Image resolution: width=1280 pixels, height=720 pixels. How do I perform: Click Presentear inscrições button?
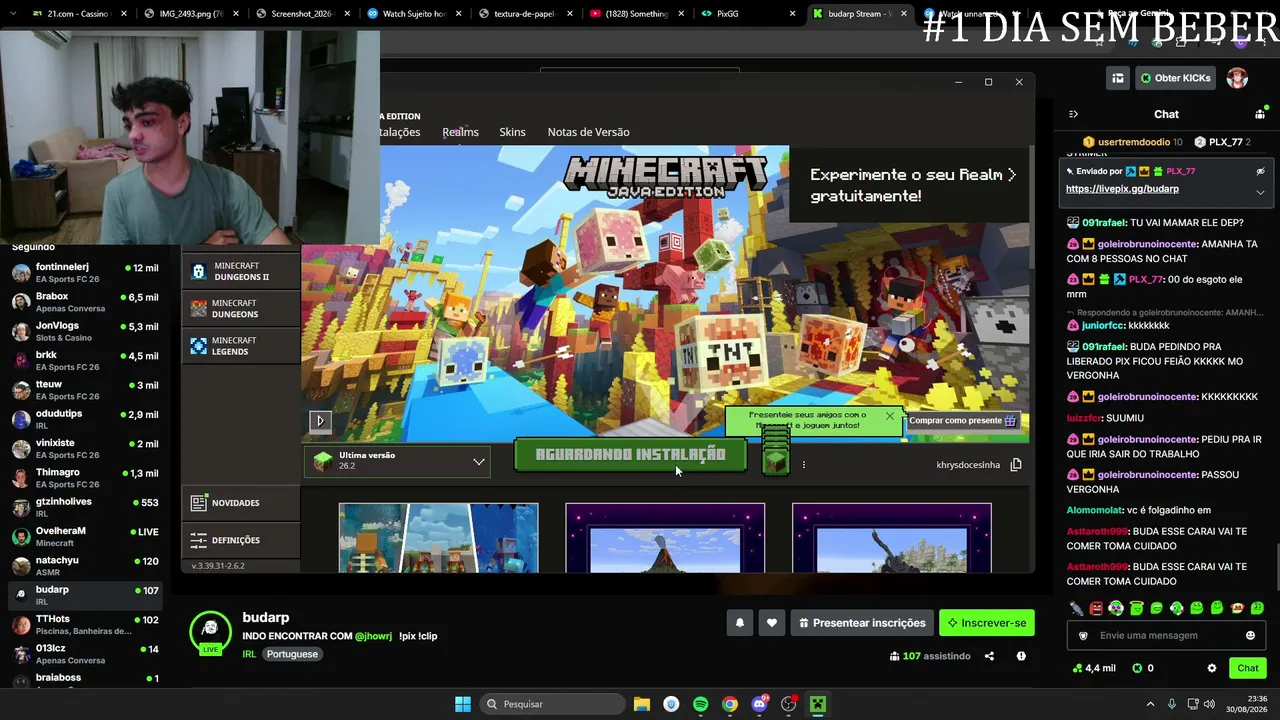tap(862, 623)
